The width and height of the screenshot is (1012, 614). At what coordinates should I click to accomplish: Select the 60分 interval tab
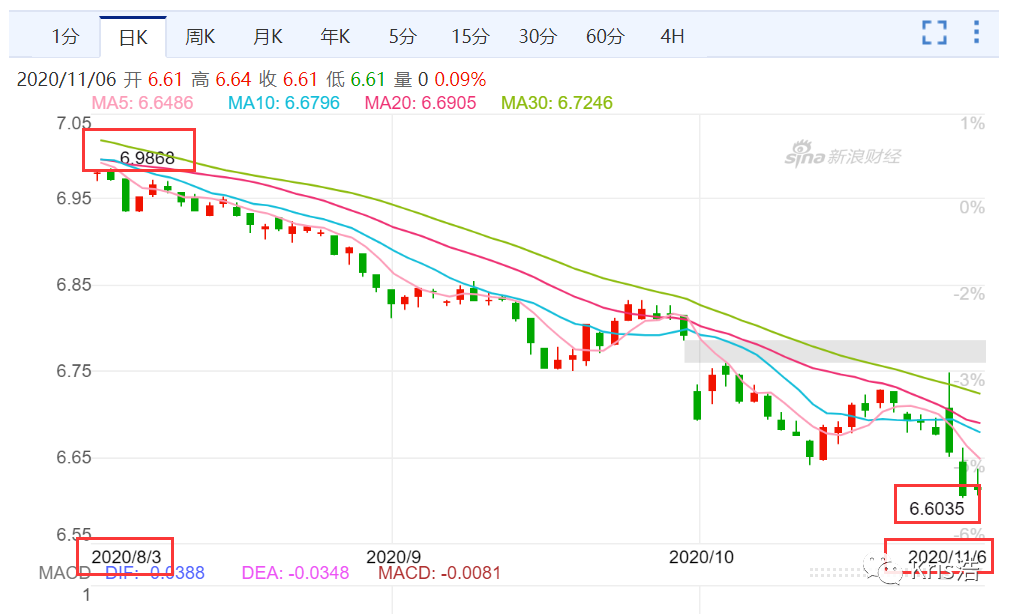(x=605, y=37)
